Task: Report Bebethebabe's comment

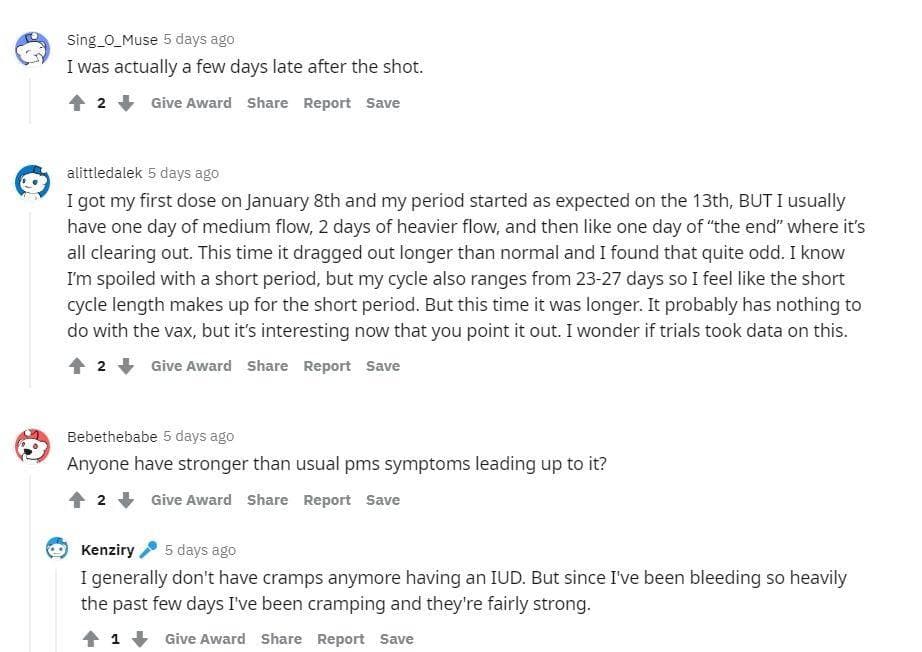Action: coord(327,500)
